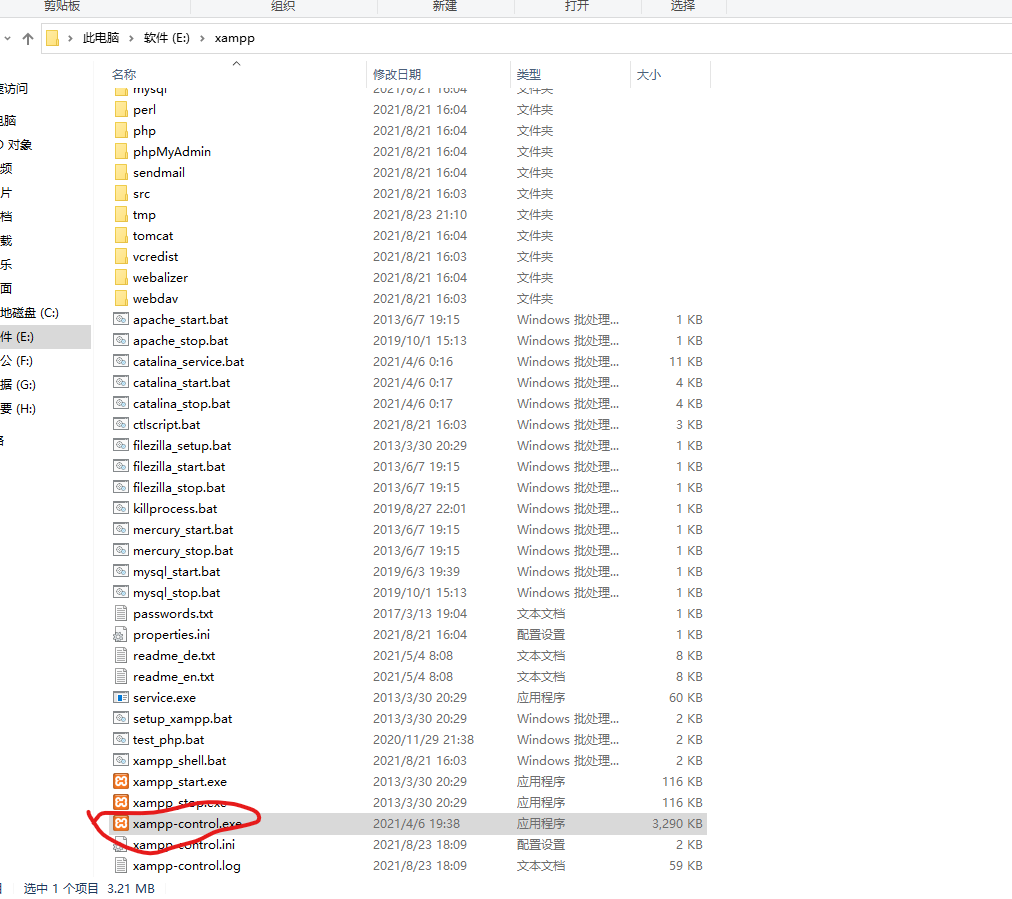1012x899 pixels.
Task: Click the service.exe application icon
Action: [121, 698]
